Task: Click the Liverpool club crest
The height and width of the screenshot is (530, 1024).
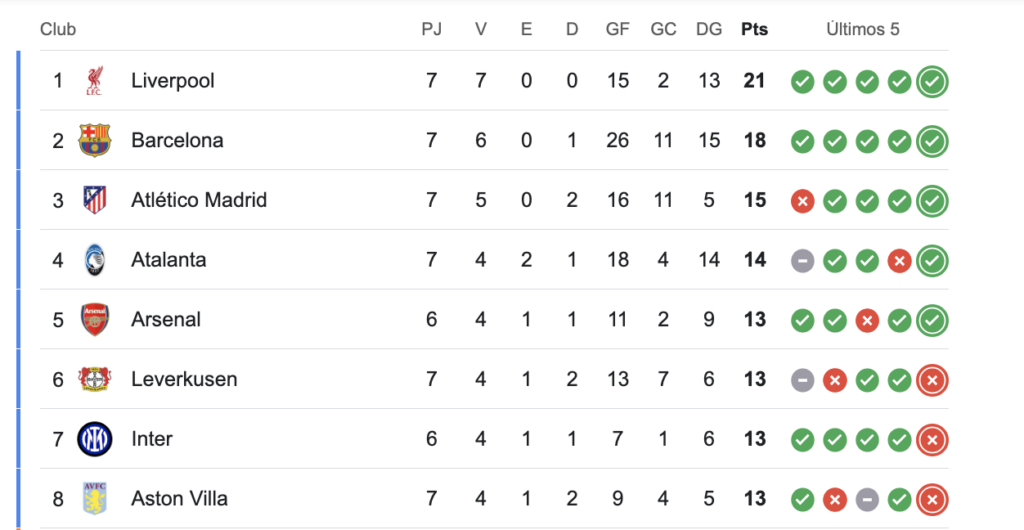Action: click(95, 81)
